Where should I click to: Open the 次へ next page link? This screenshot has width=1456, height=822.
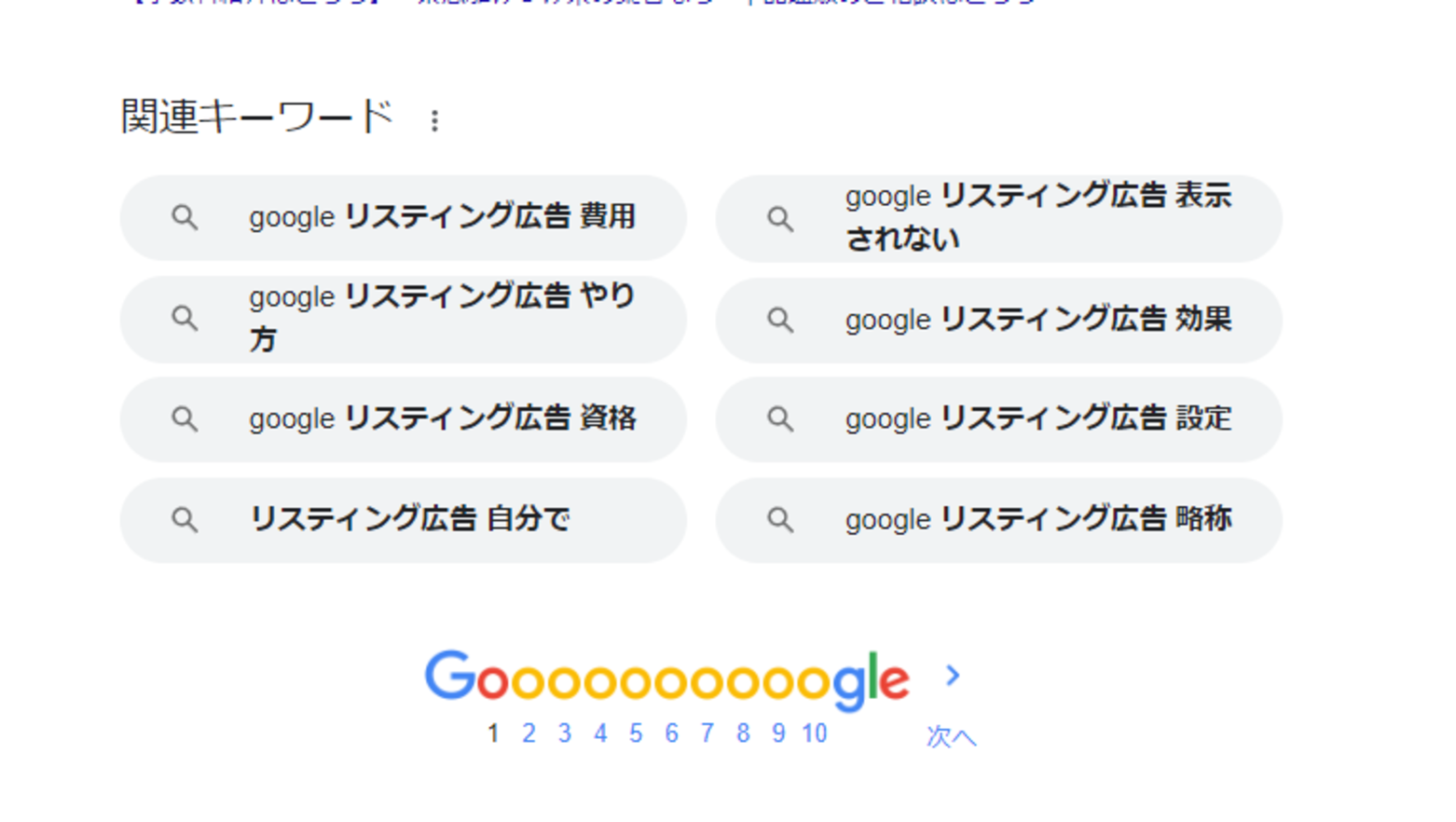pyautogui.click(x=951, y=736)
